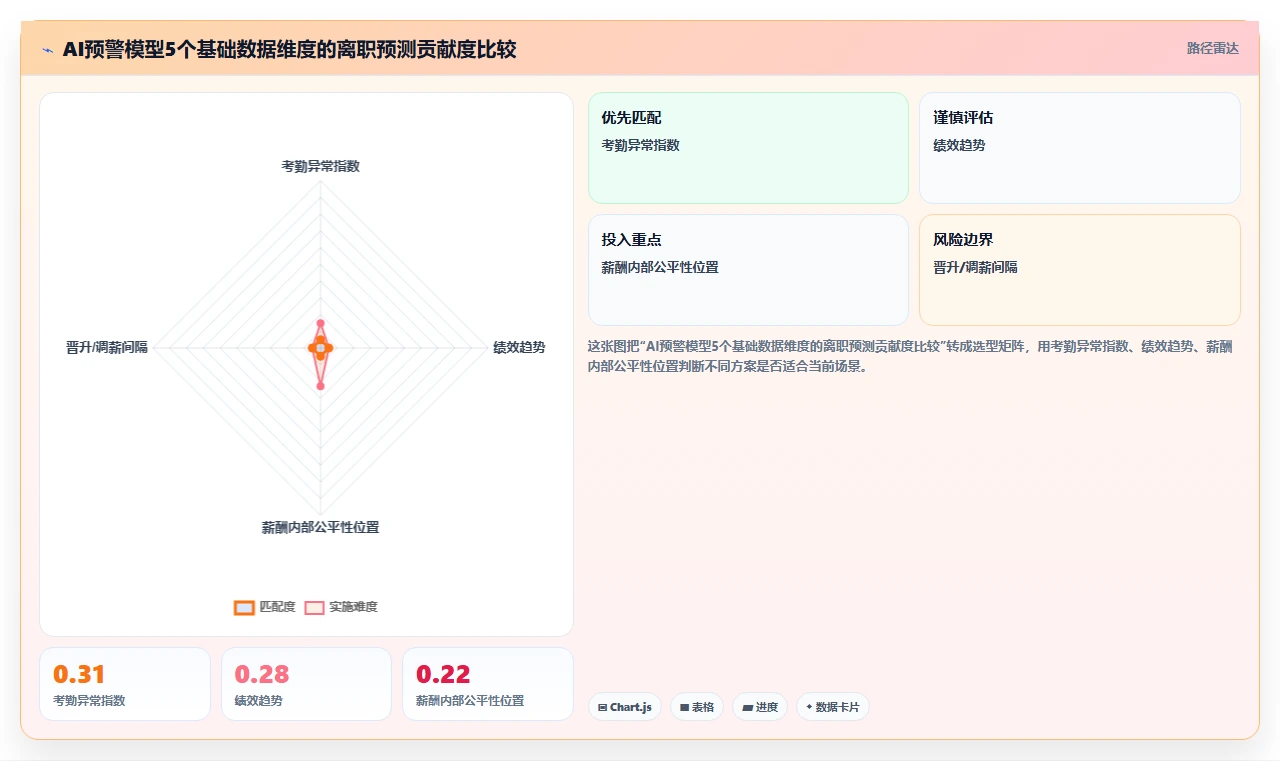Click the 薪酬内部公平性位置 radar axis label
This screenshot has height=761, width=1280.
tap(320, 527)
